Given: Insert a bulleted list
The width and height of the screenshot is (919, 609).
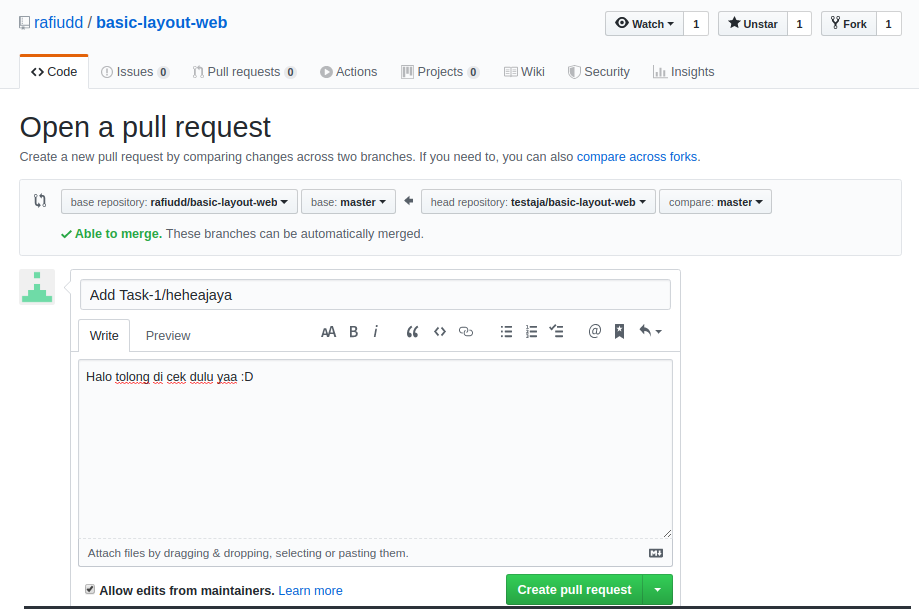Looking at the screenshot, I should point(506,332).
